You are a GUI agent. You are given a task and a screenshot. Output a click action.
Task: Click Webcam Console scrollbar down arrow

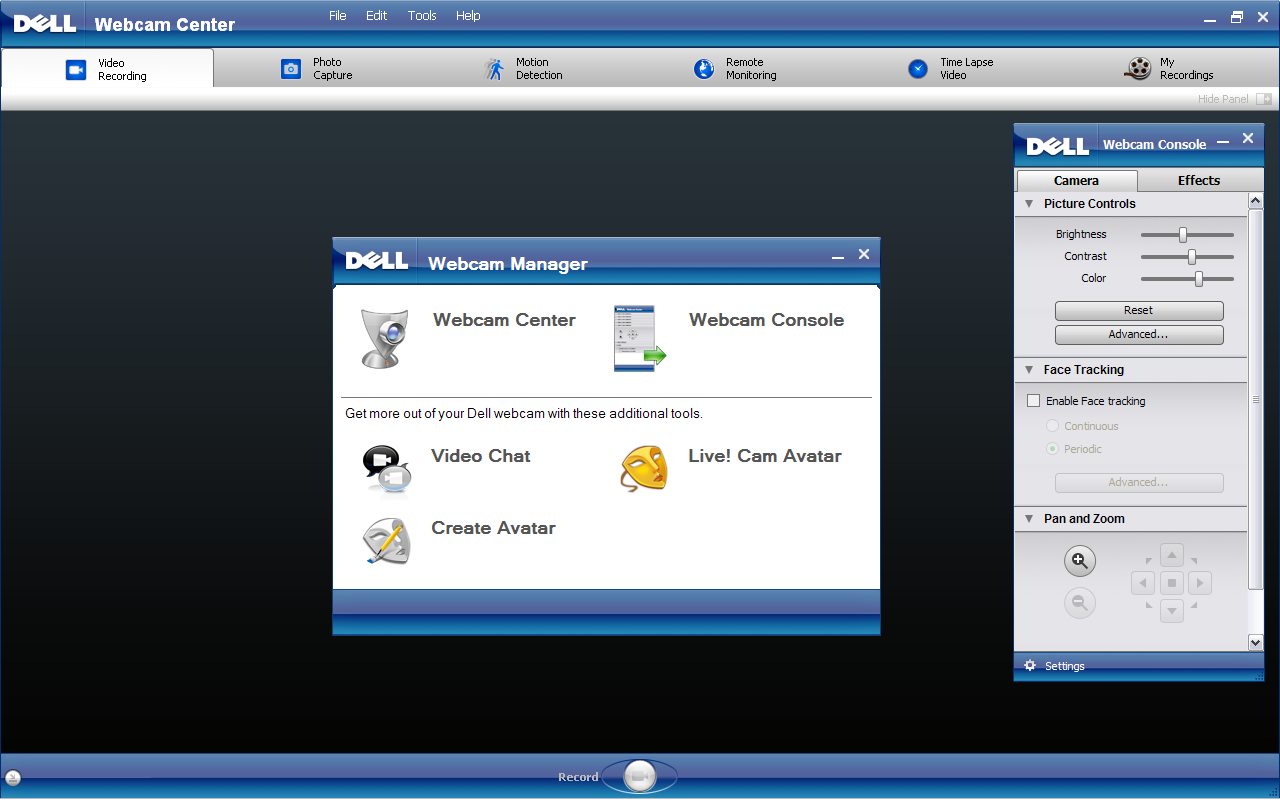pos(1256,642)
